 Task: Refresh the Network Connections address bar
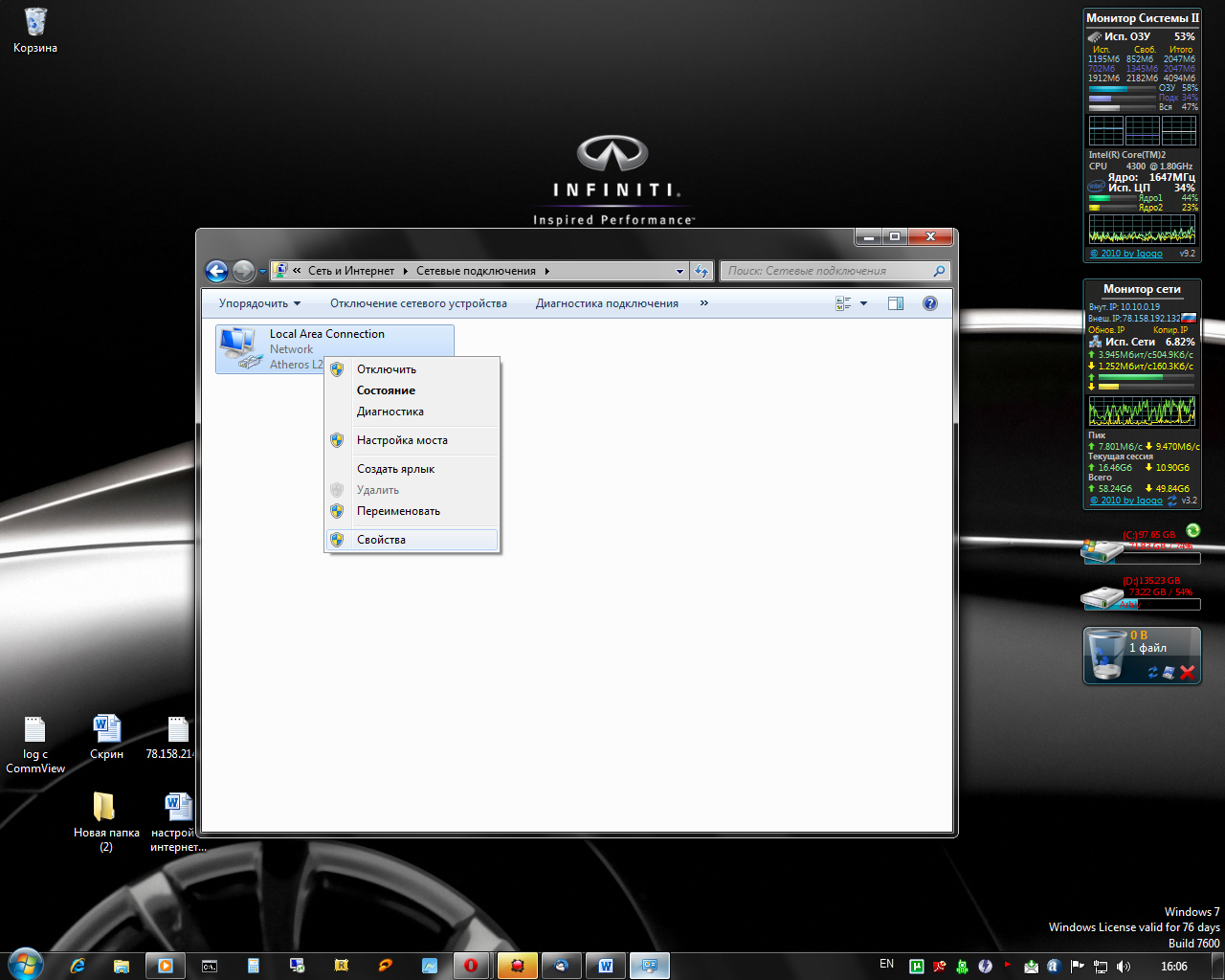pyautogui.click(x=702, y=271)
